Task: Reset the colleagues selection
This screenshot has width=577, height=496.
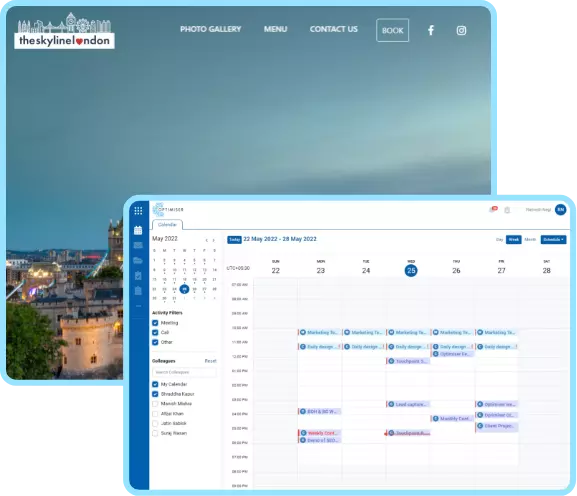Action: 210,361
